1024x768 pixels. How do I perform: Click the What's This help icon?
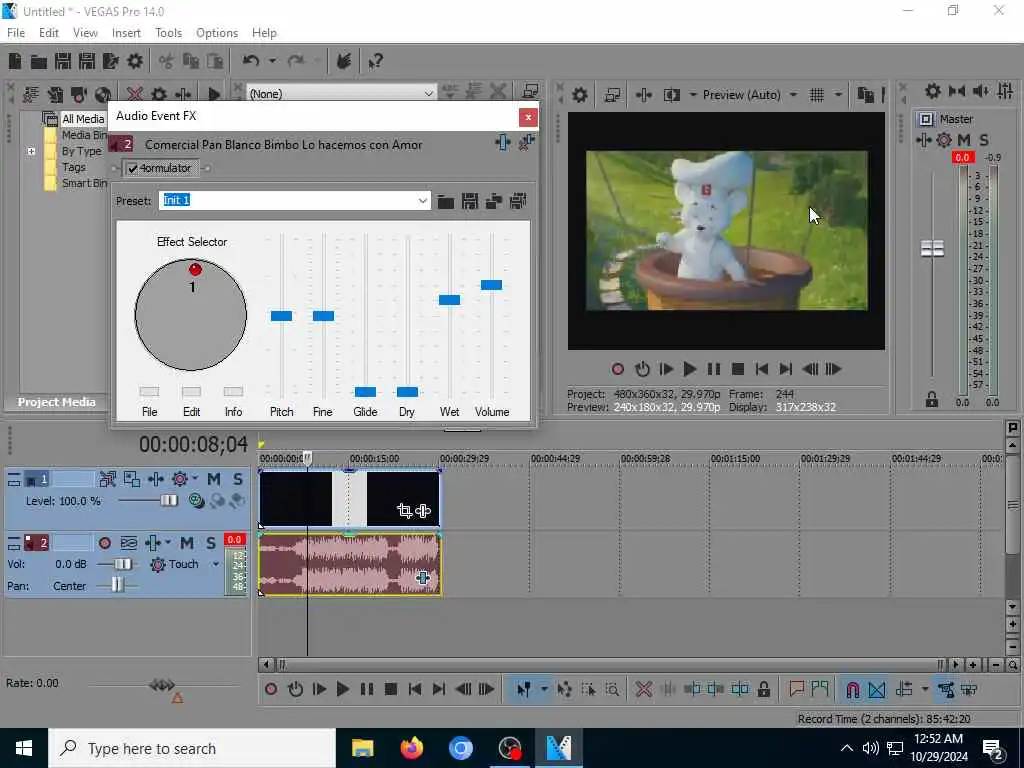tap(375, 61)
